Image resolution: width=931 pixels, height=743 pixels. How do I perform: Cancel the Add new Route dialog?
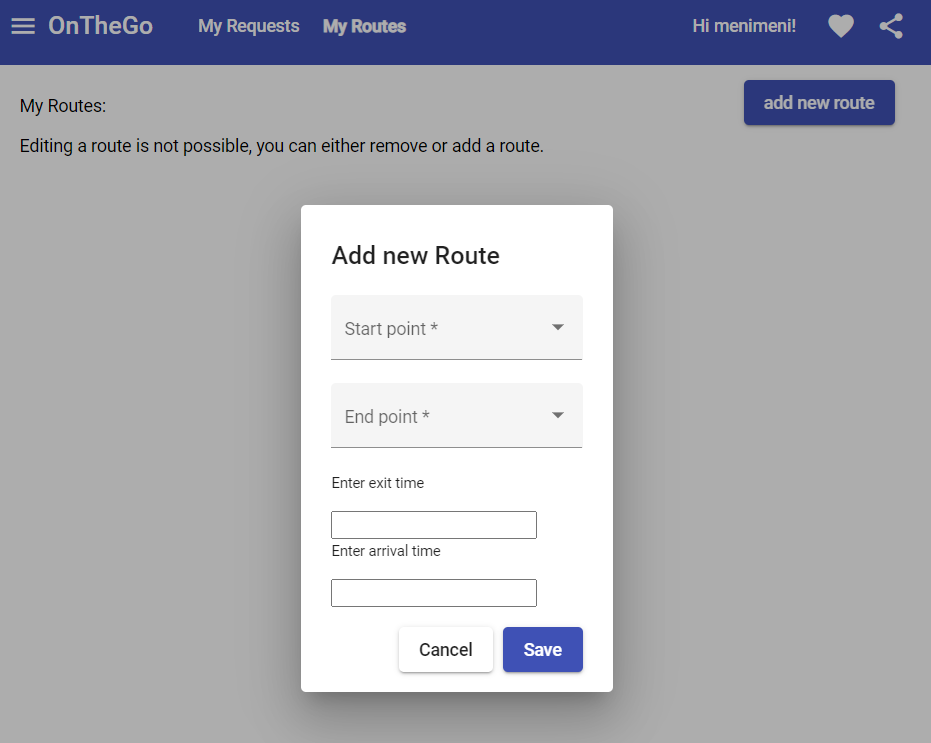tap(445, 650)
